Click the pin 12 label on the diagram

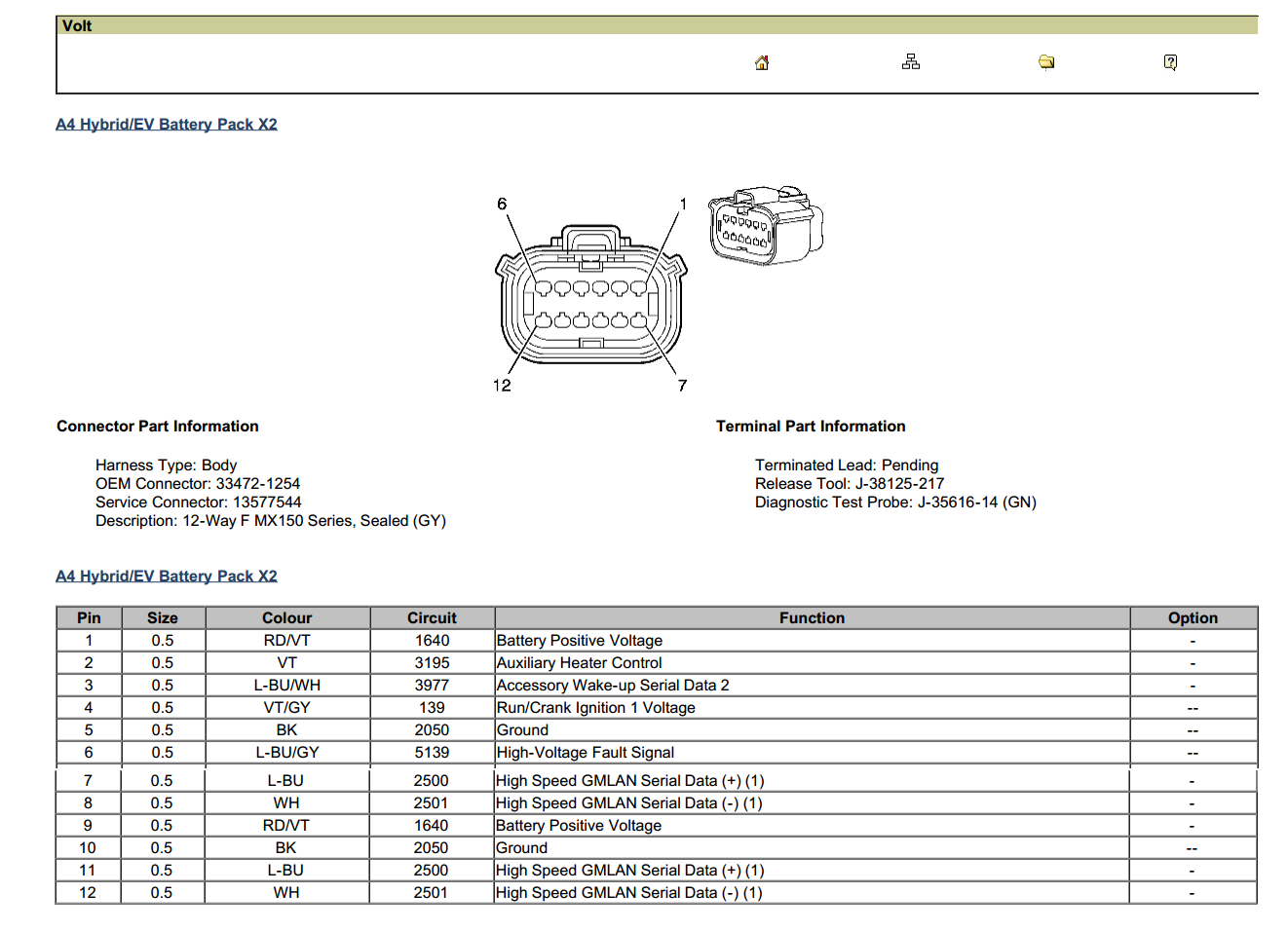point(502,385)
